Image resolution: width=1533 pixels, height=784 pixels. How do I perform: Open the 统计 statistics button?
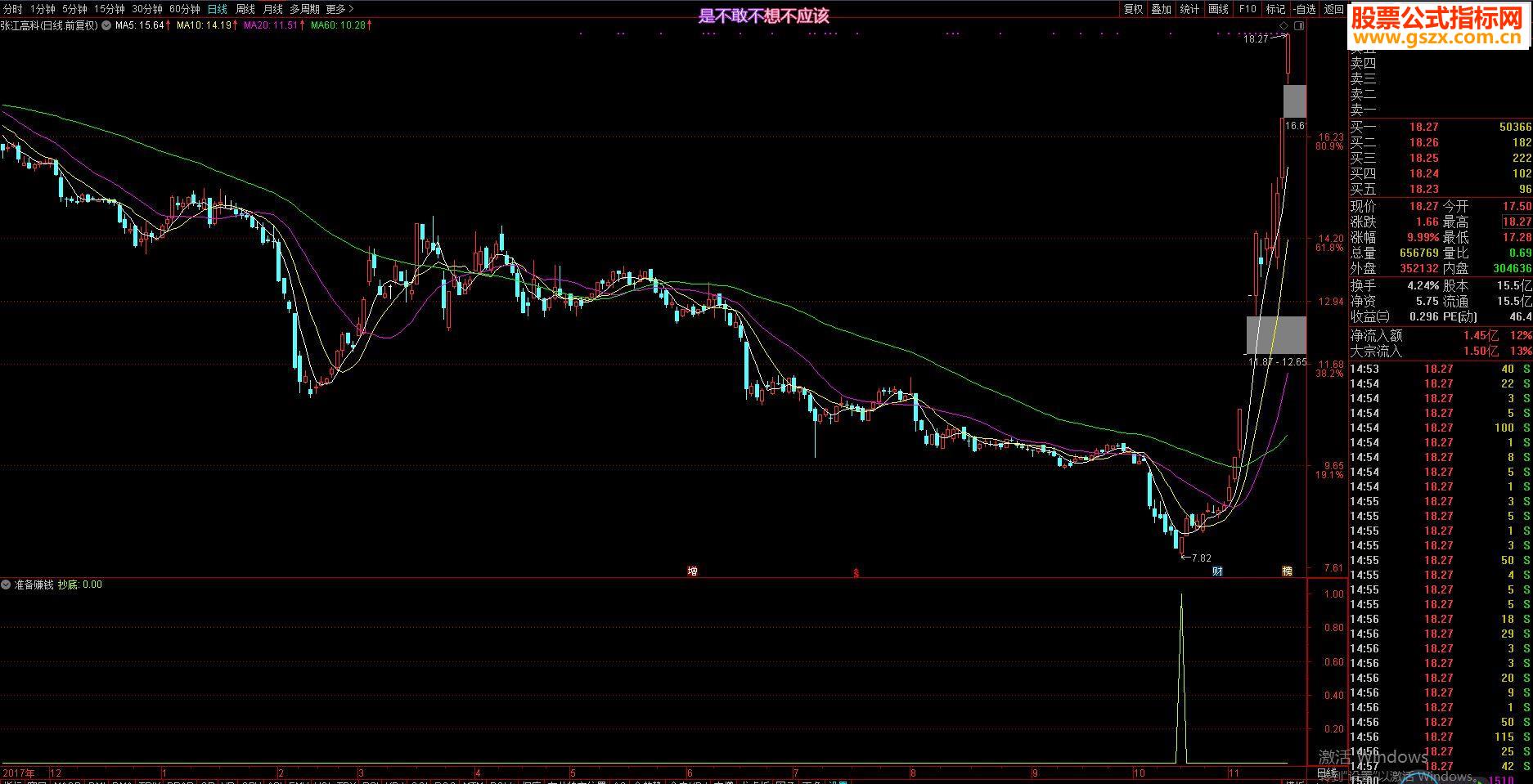click(1189, 9)
